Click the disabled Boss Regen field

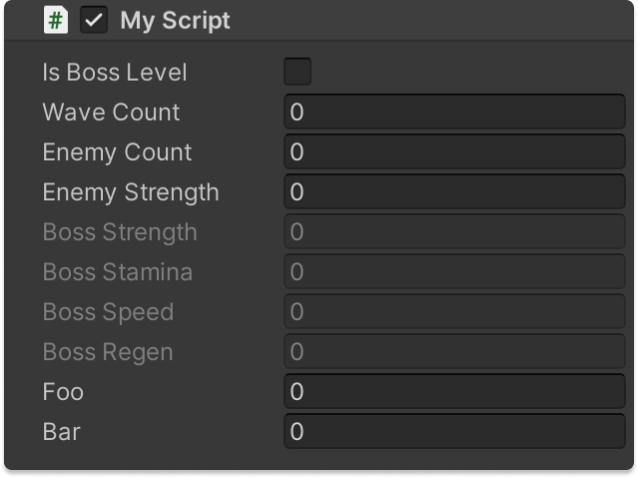[454, 352]
